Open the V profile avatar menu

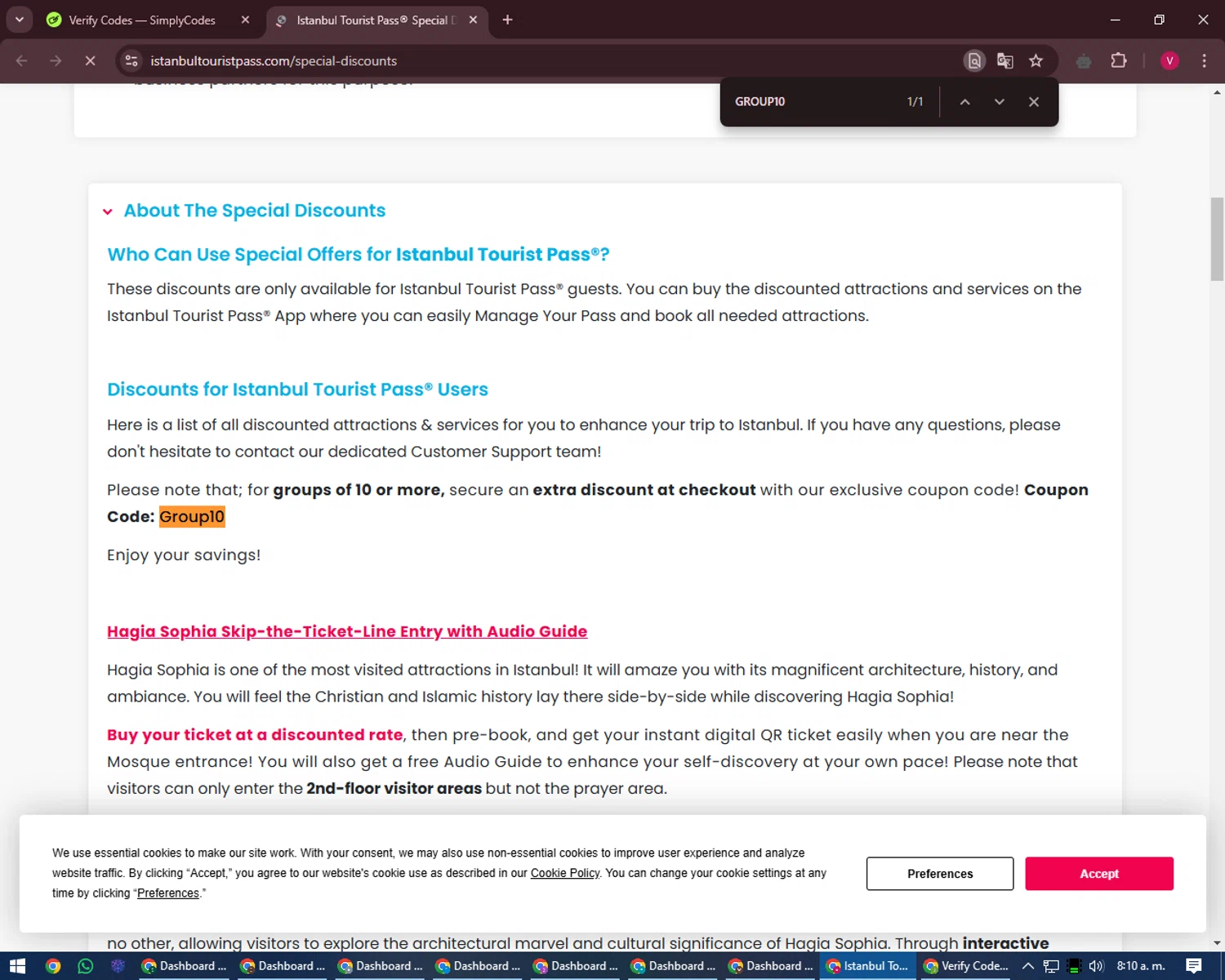pos(1169,60)
